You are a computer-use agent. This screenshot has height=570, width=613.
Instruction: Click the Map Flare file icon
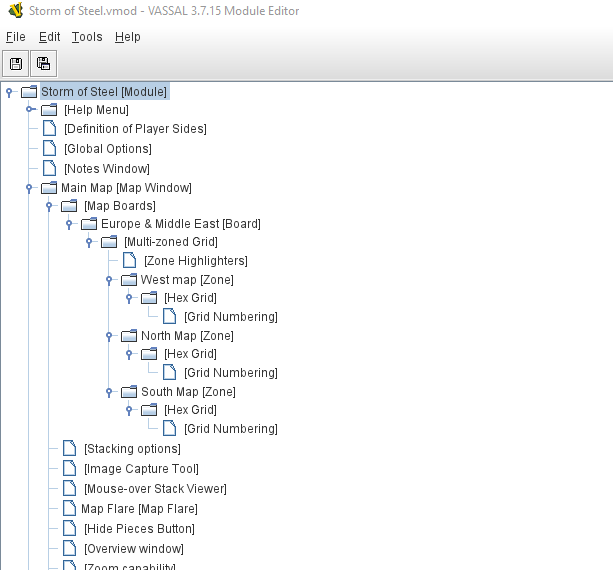pos(69,508)
